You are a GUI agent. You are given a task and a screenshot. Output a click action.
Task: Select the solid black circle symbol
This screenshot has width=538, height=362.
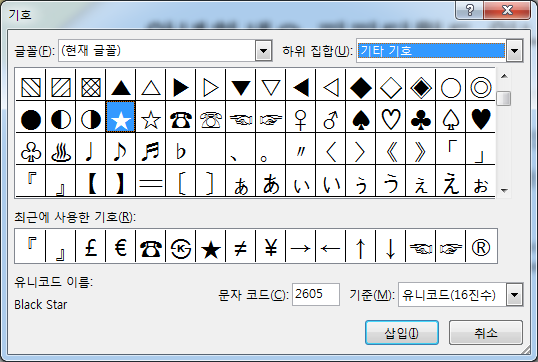tap(31, 119)
